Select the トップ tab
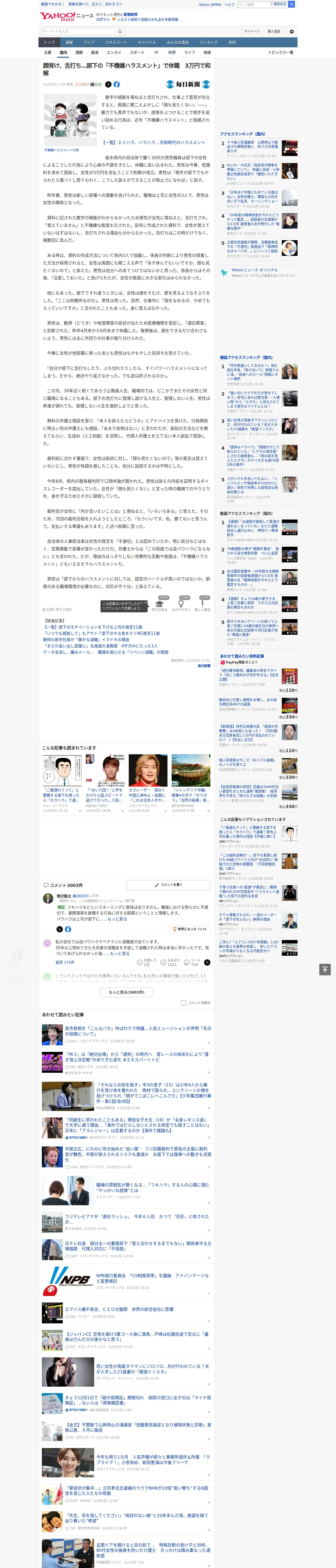The image size is (336, 1568). (49, 43)
